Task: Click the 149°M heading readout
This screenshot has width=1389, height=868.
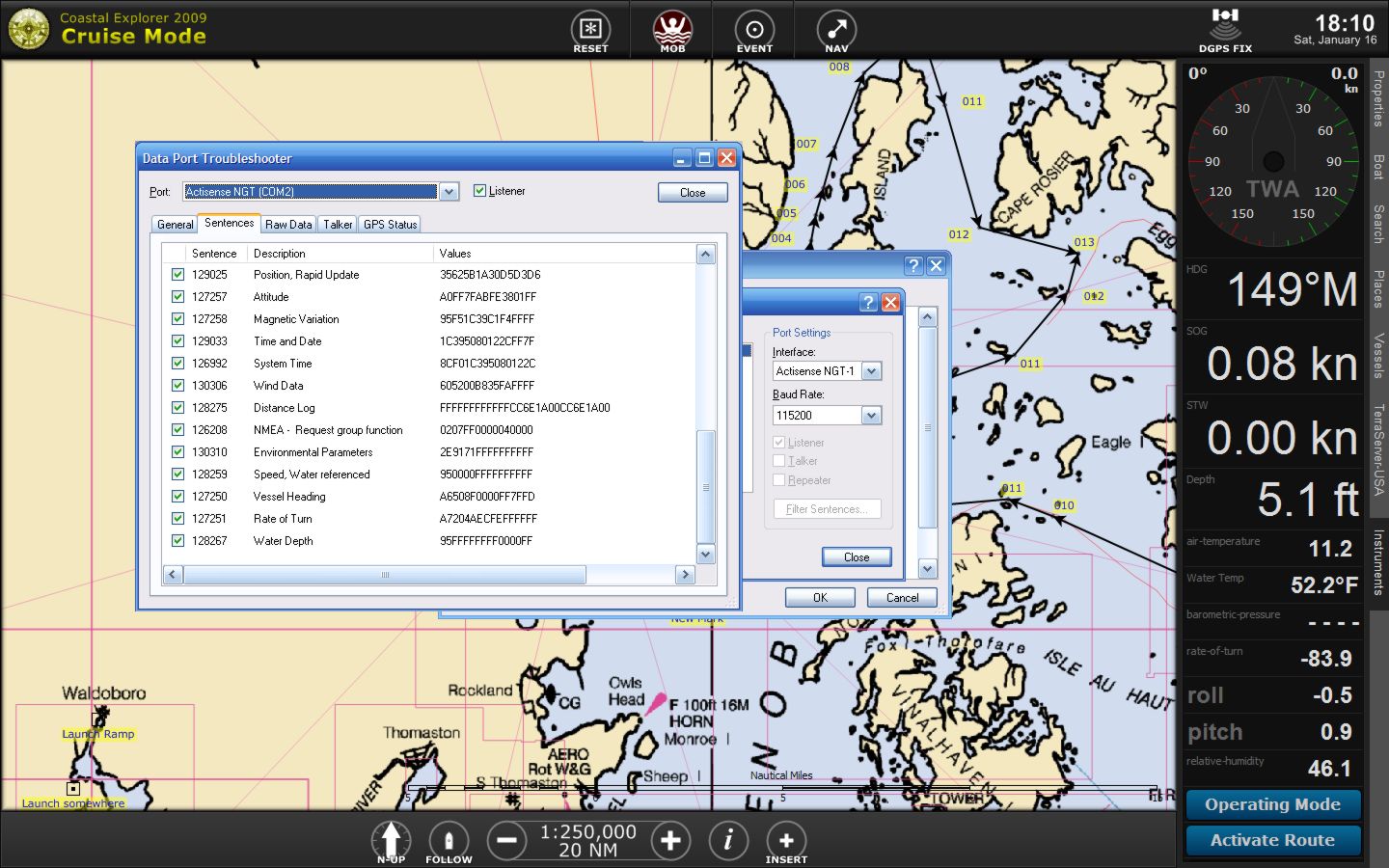Action: [x=1293, y=289]
